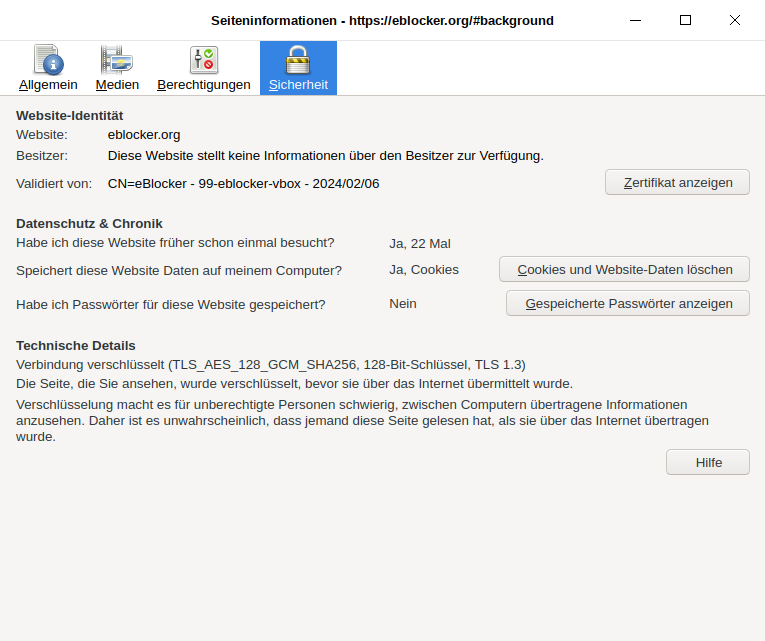Viewport: 765px width, 641px height.
Task: Click the Hilfe button
Action: click(x=707, y=462)
